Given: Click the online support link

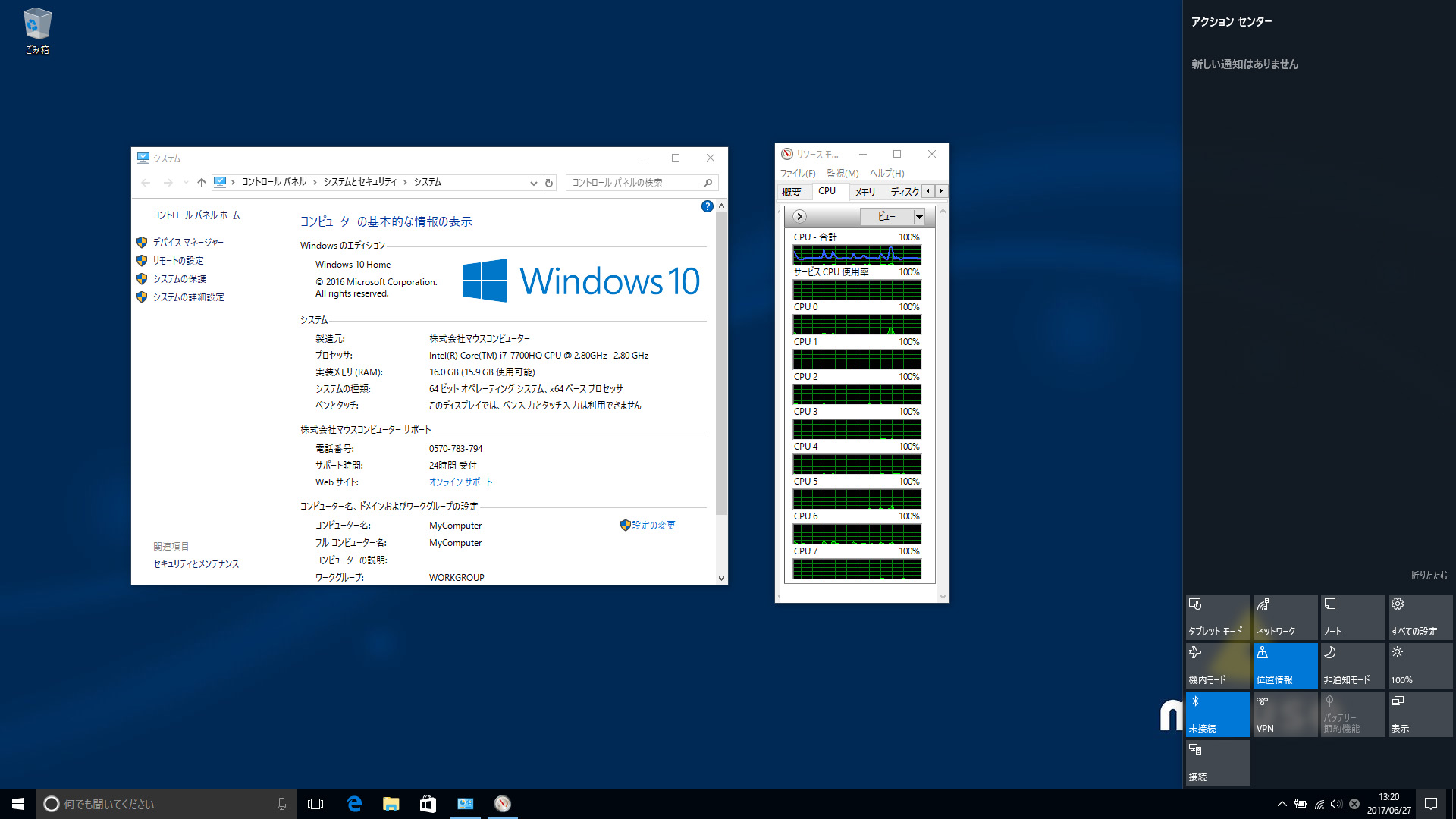Looking at the screenshot, I should pyautogui.click(x=460, y=482).
